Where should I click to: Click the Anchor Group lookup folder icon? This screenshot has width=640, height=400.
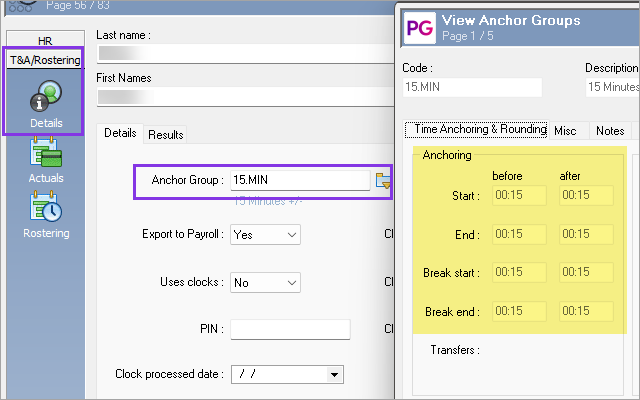(383, 180)
